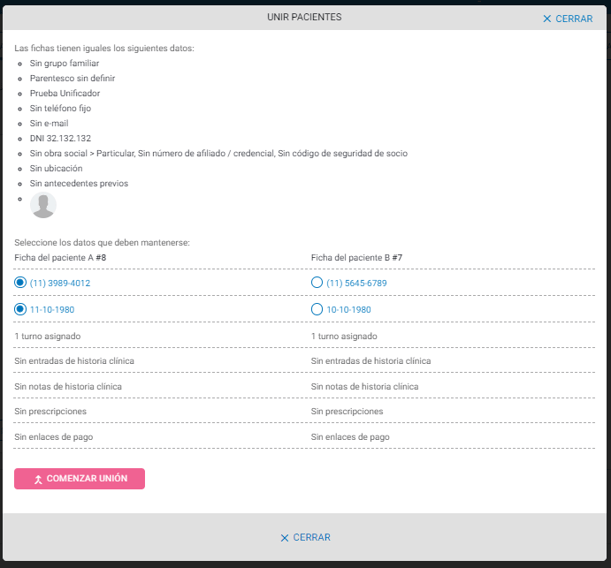Click the phone number text (11) 5645-6789
The image size is (611, 568).
point(356,284)
